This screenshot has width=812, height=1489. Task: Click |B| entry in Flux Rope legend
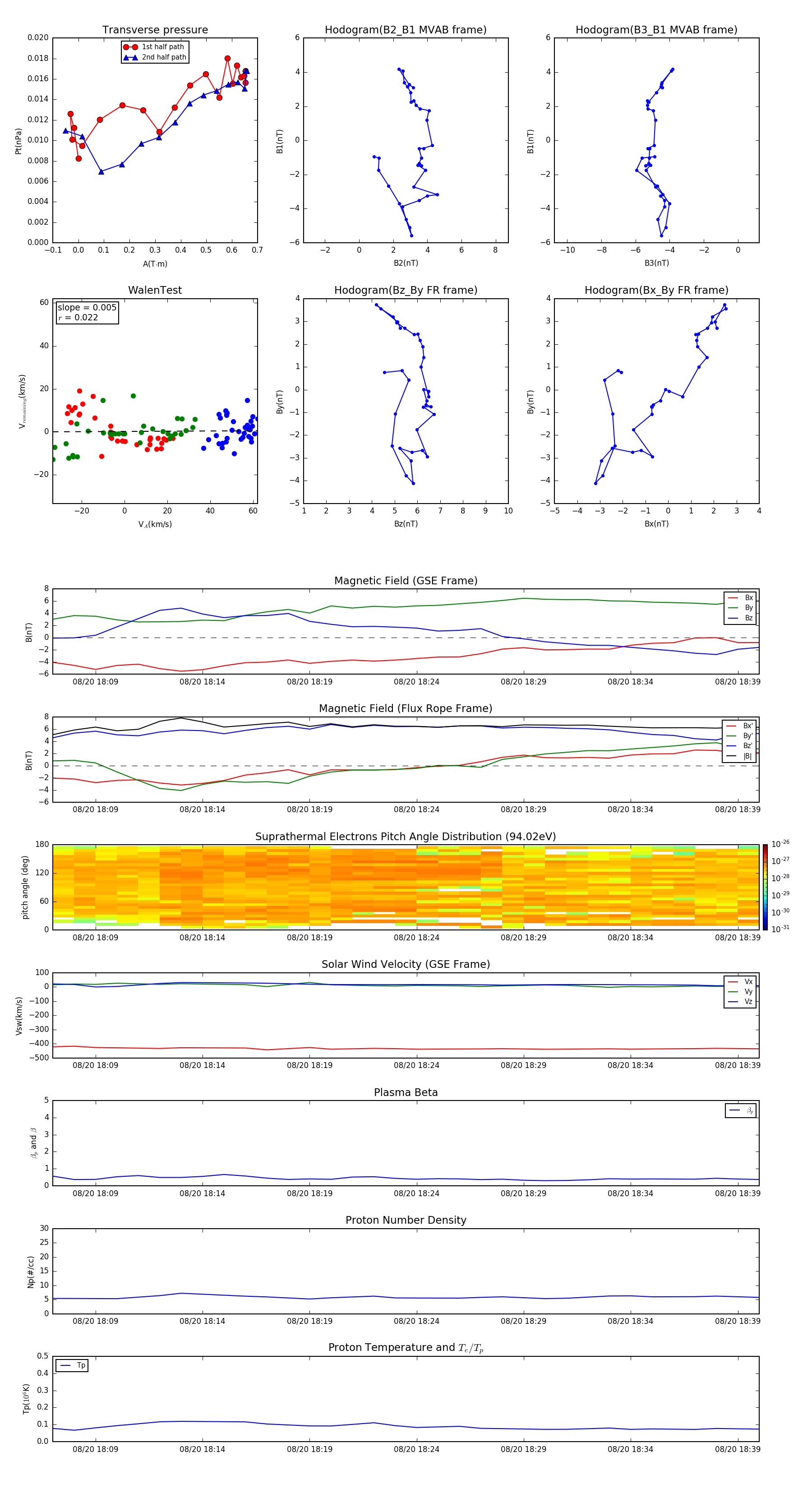click(740, 757)
